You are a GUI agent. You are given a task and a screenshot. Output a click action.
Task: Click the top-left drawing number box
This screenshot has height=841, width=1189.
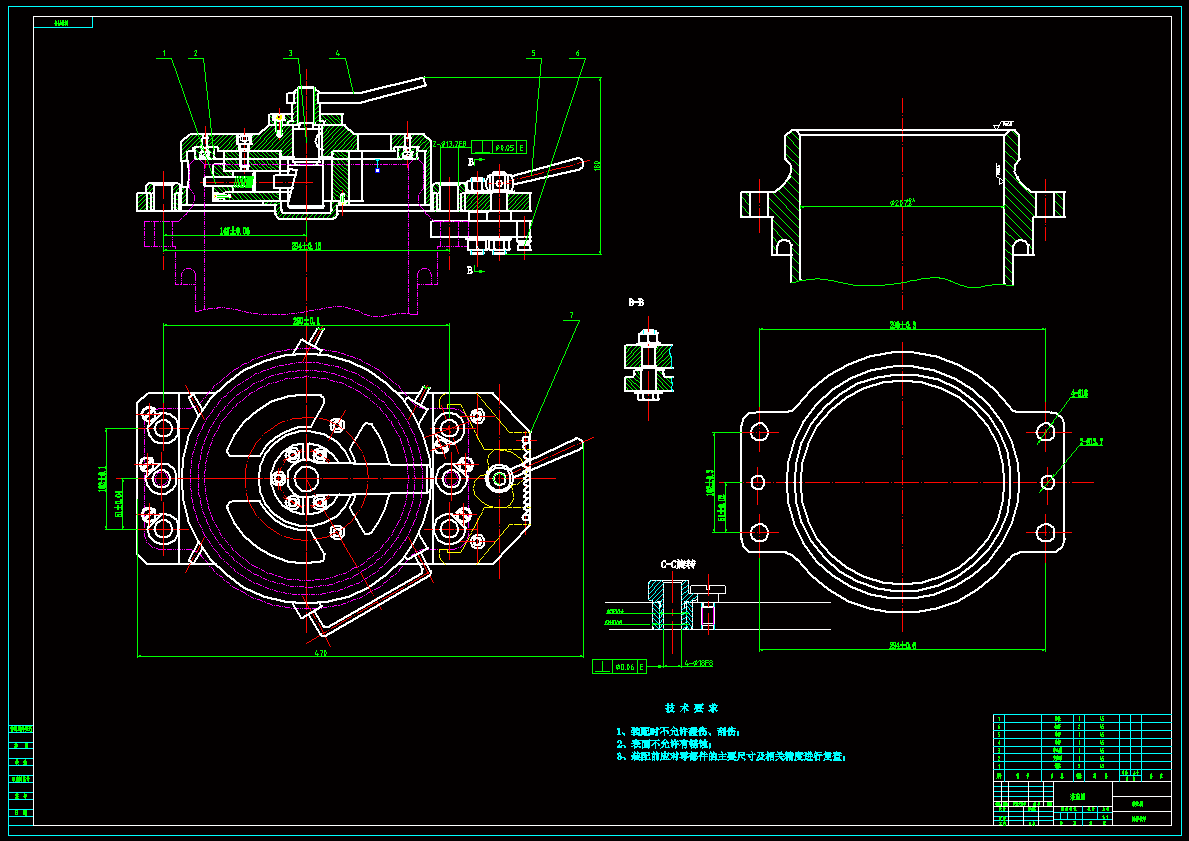coord(63,23)
